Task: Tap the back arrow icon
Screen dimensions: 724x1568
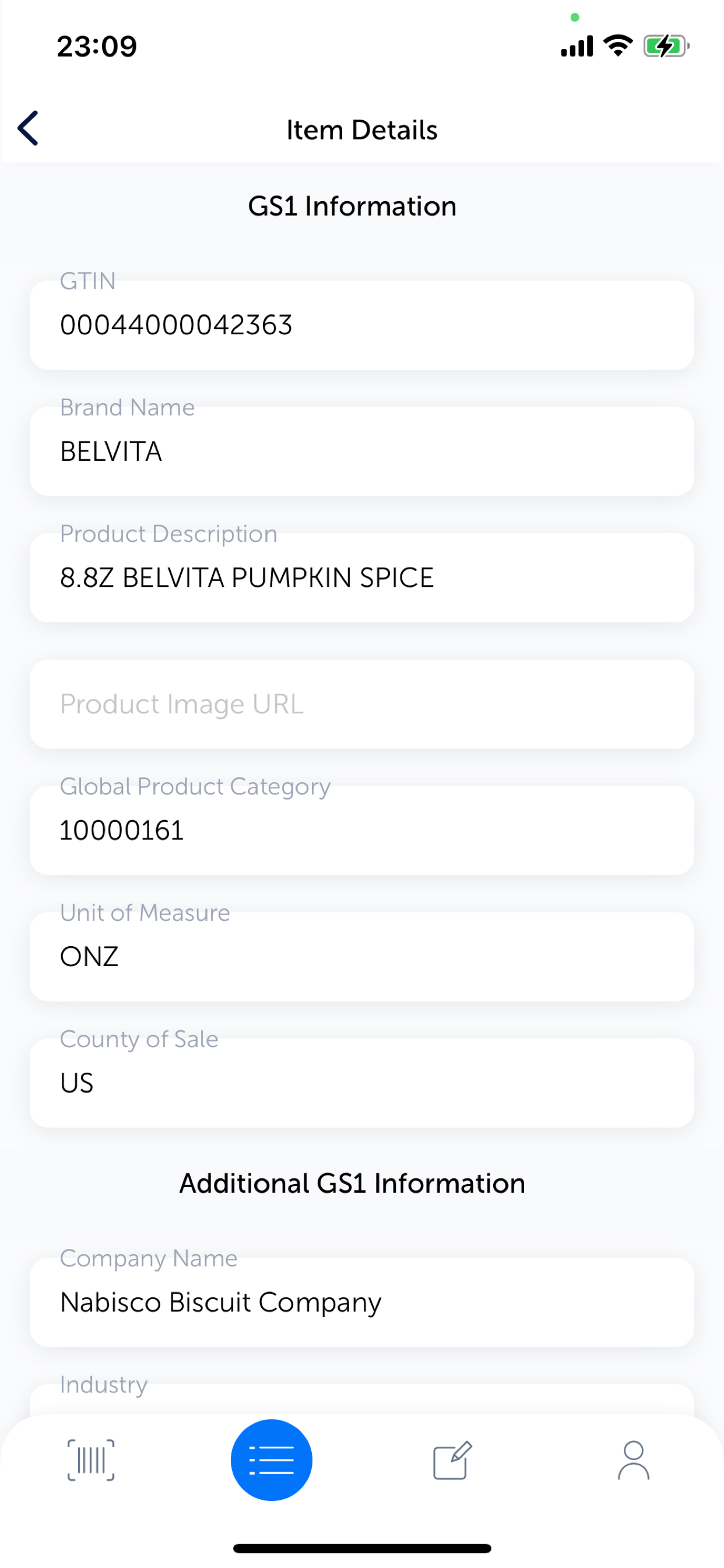Action: [x=28, y=128]
